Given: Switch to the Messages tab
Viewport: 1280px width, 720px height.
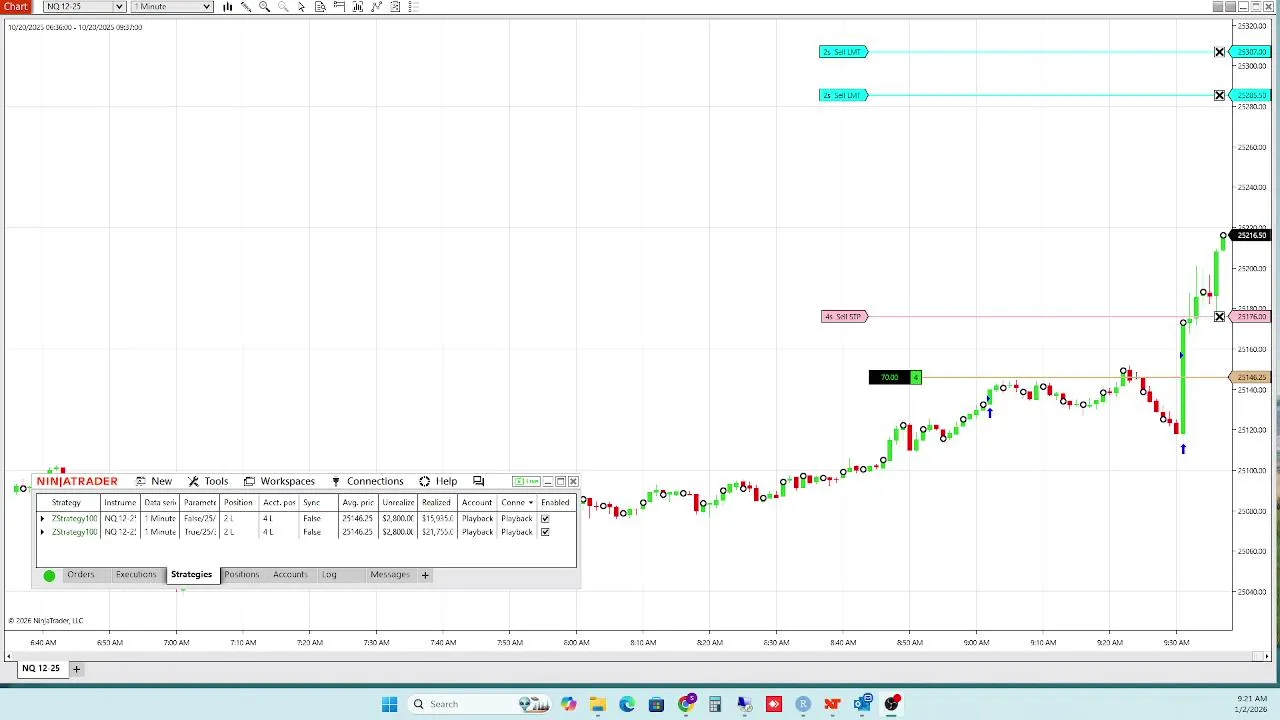Looking at the screenshot, I should pos(390,575).
